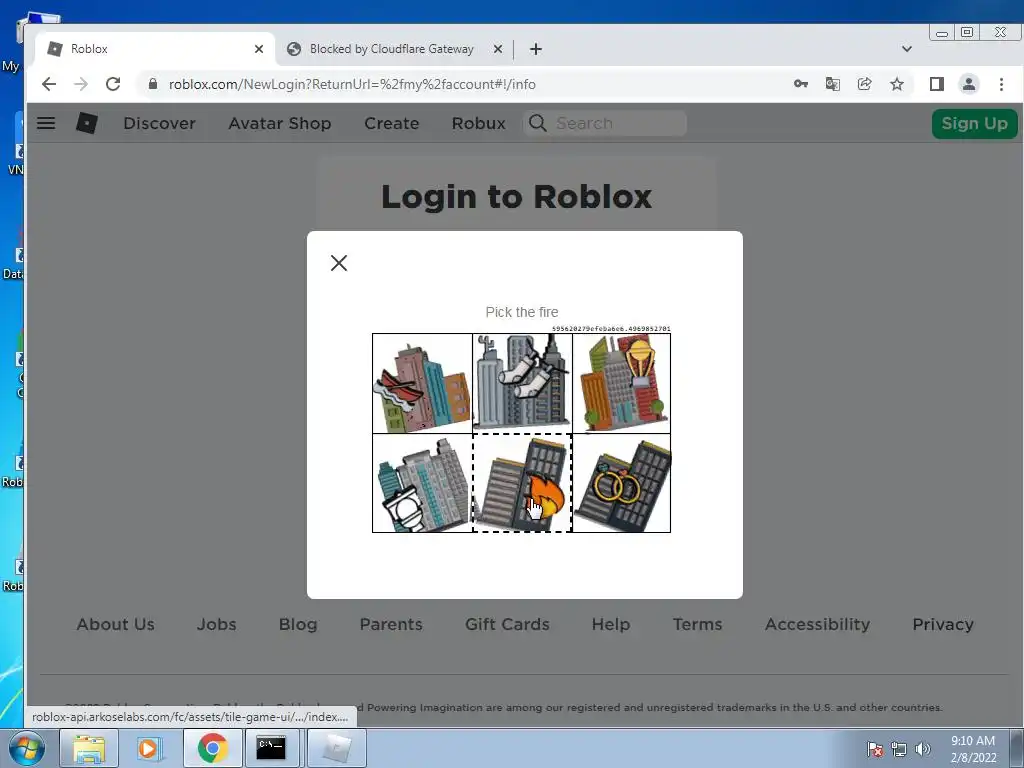Screen dimensions: 1024x768
Task: Switch to the Roblox tab
Action: (x=155, y=49)
